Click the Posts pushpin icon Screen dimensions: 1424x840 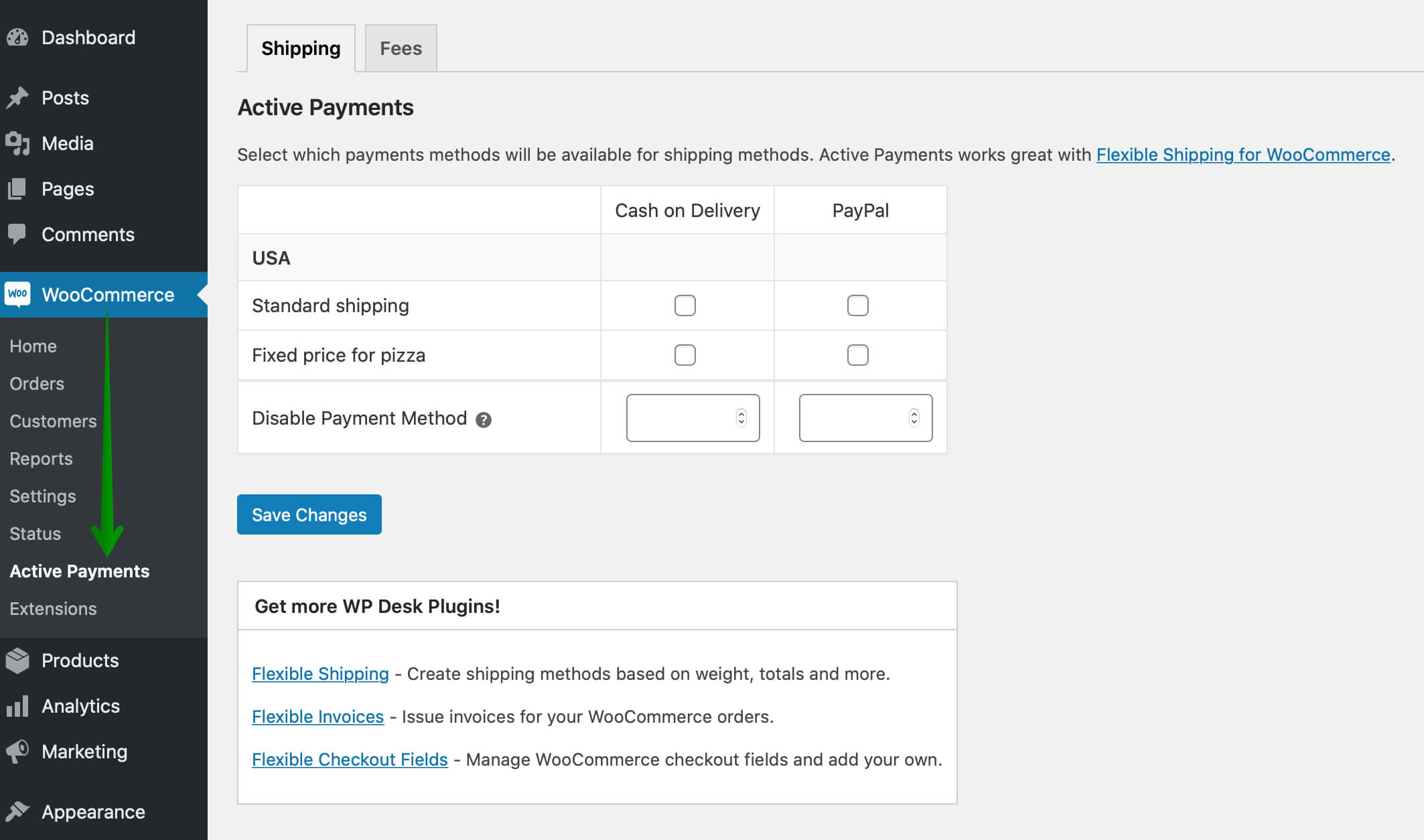17,98
